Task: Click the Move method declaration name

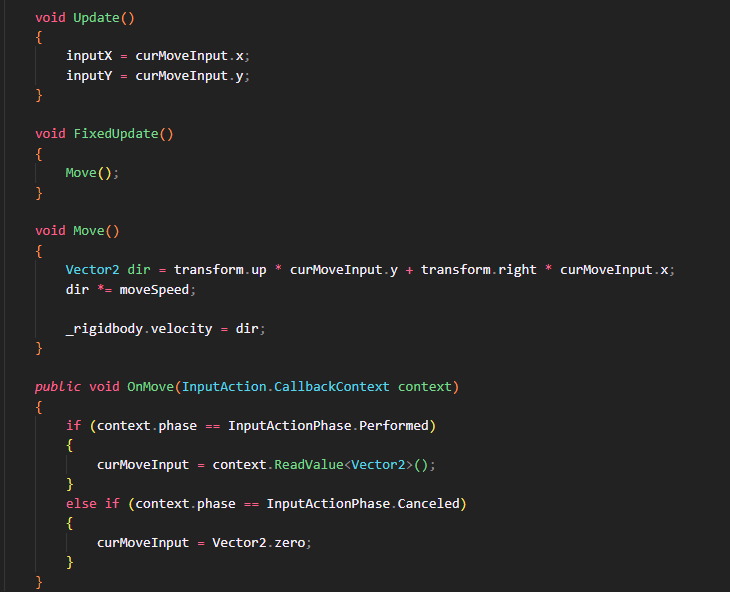Action: [89, 231]
